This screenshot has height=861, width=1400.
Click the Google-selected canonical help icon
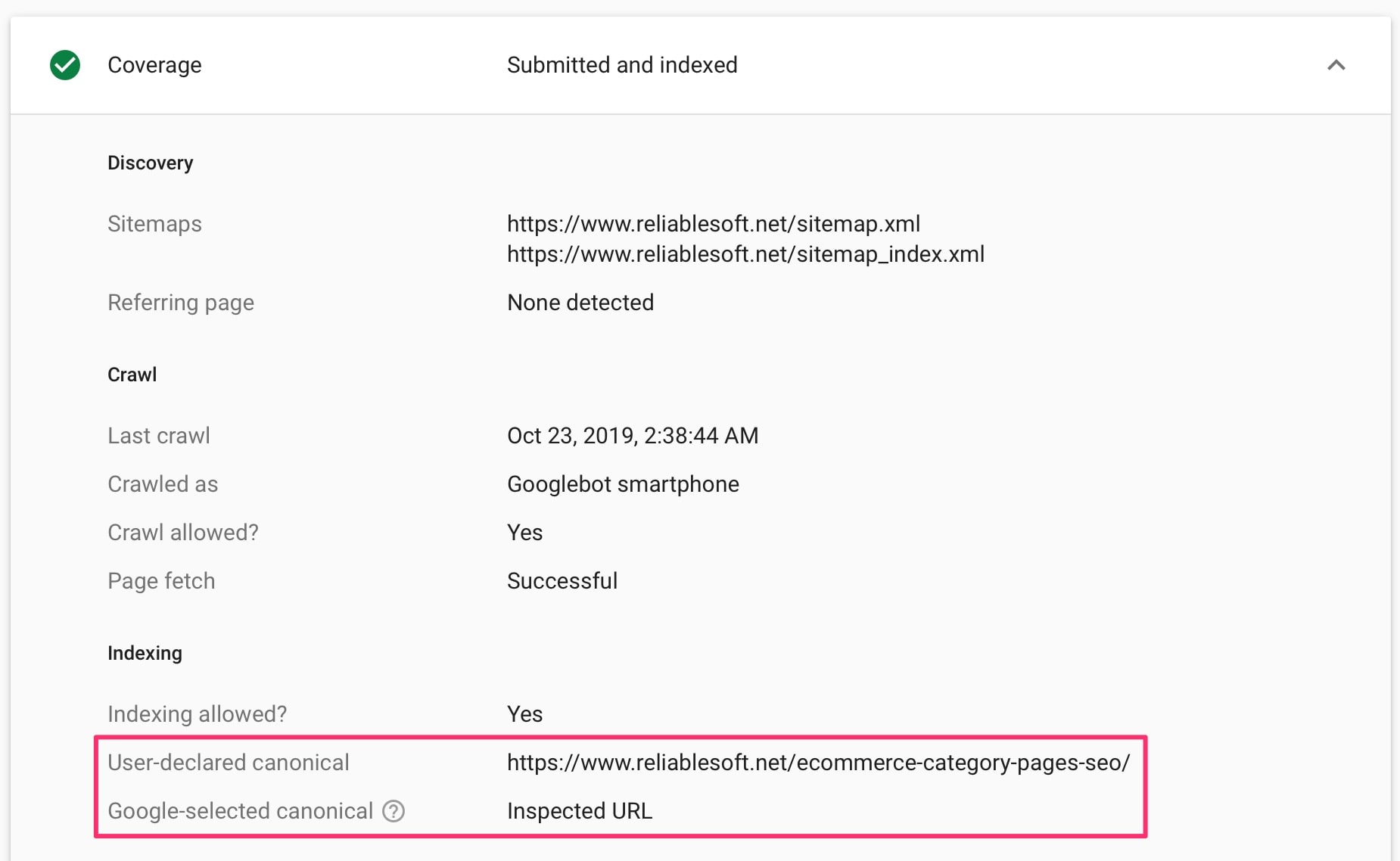point(394,811)
